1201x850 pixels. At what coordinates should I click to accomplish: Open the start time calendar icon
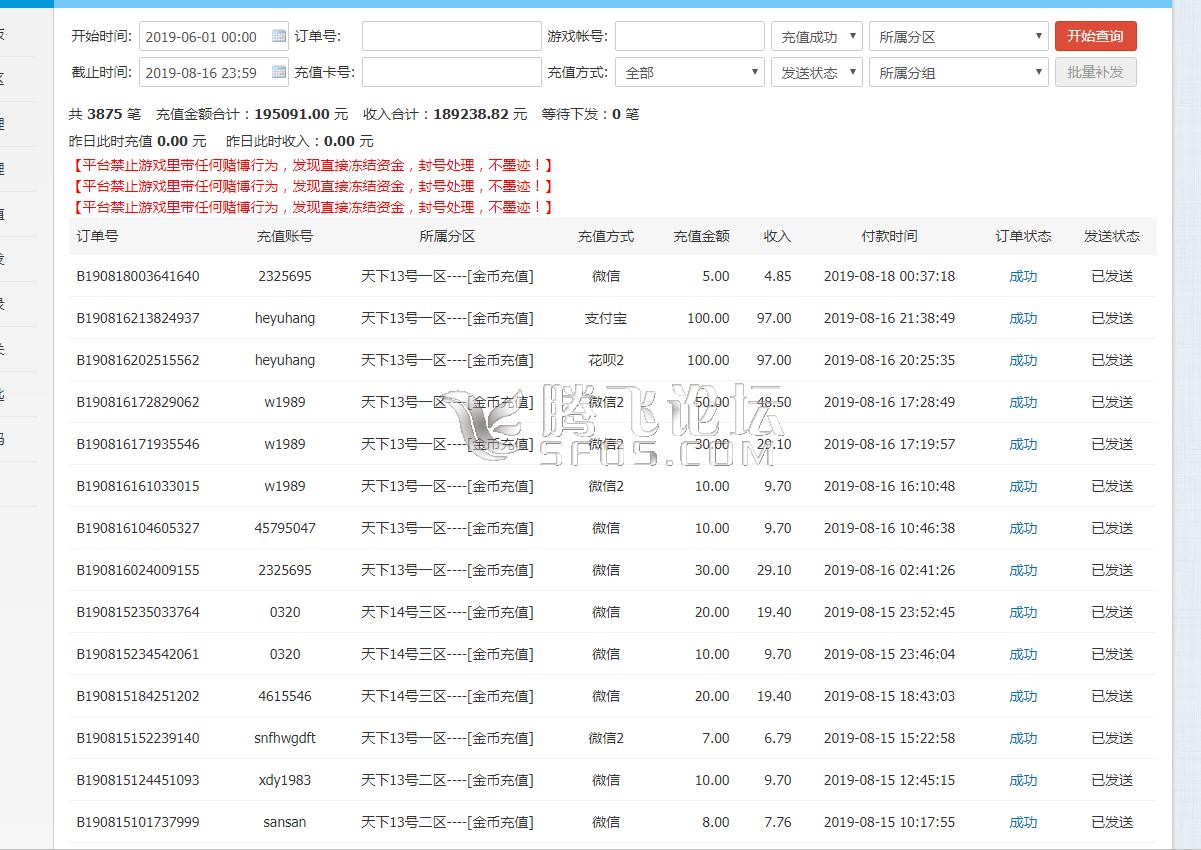(x=279, y=37)
